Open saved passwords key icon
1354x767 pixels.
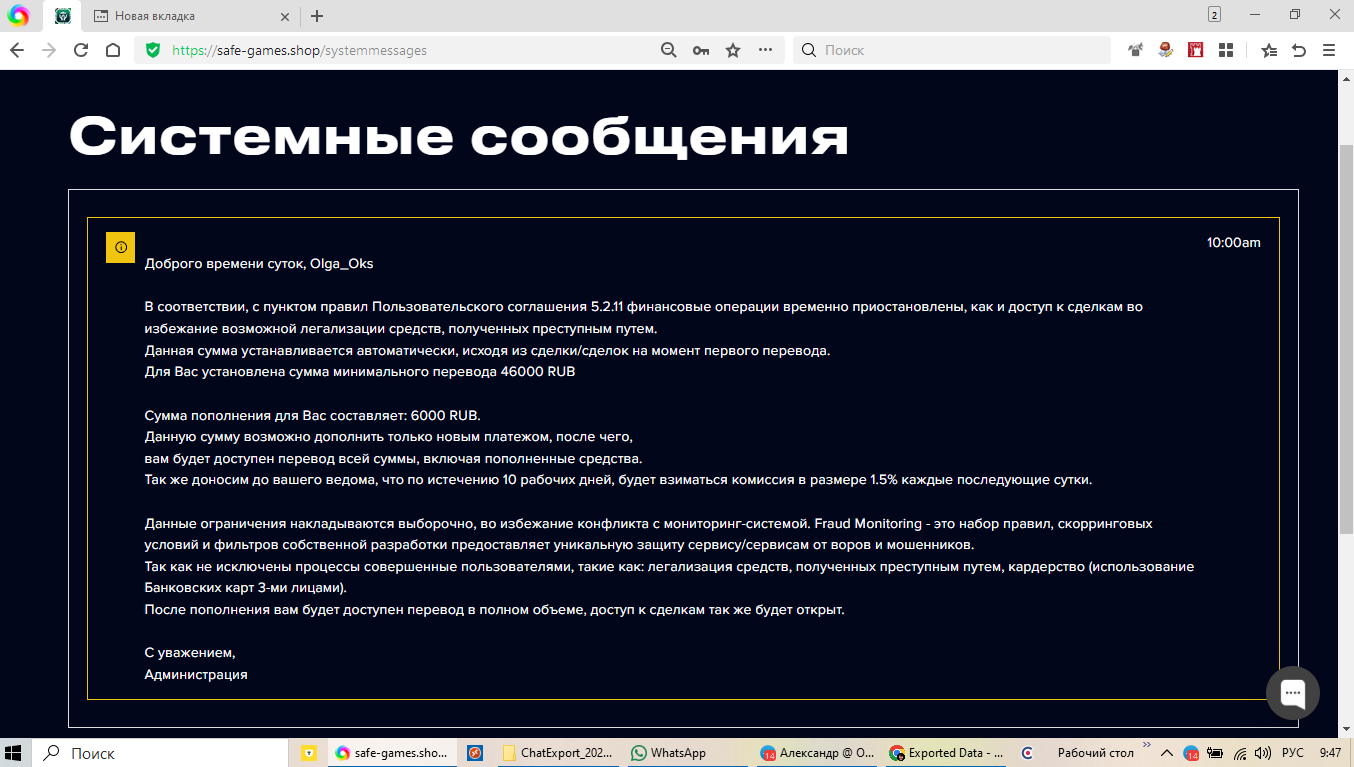pyautogui.click(x=701, y=50)
